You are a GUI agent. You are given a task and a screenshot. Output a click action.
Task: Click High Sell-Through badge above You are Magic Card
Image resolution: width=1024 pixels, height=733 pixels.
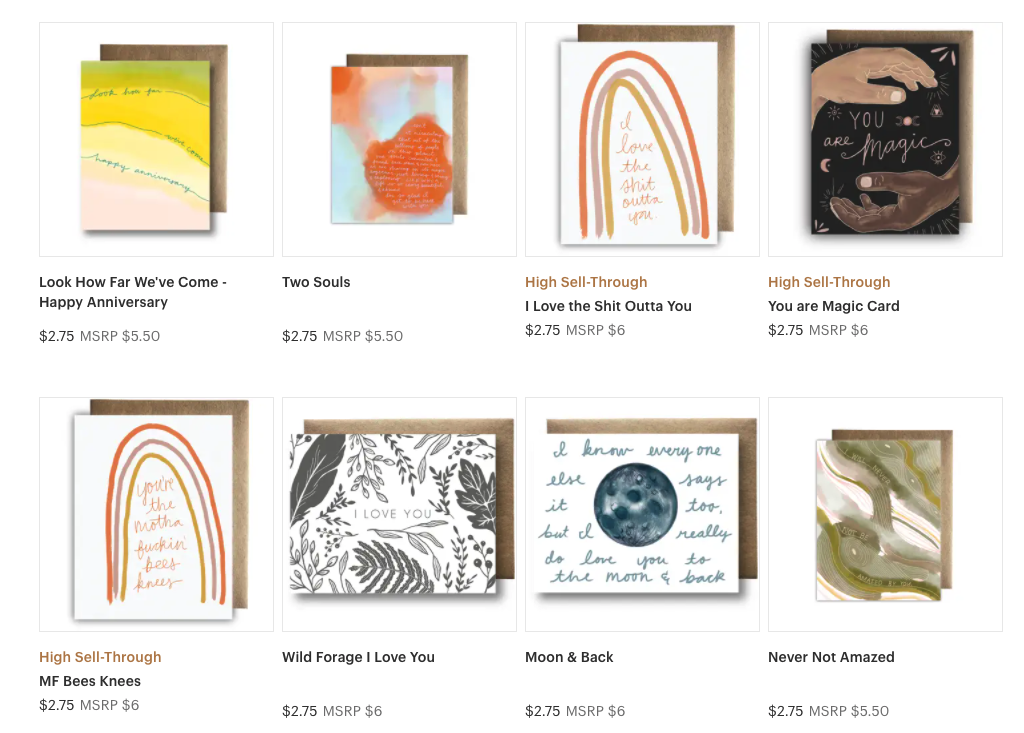[829, 282]
